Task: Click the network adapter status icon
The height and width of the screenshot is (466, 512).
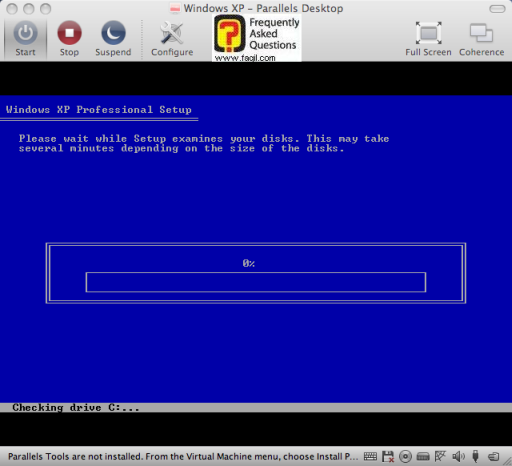Action: 440,456
